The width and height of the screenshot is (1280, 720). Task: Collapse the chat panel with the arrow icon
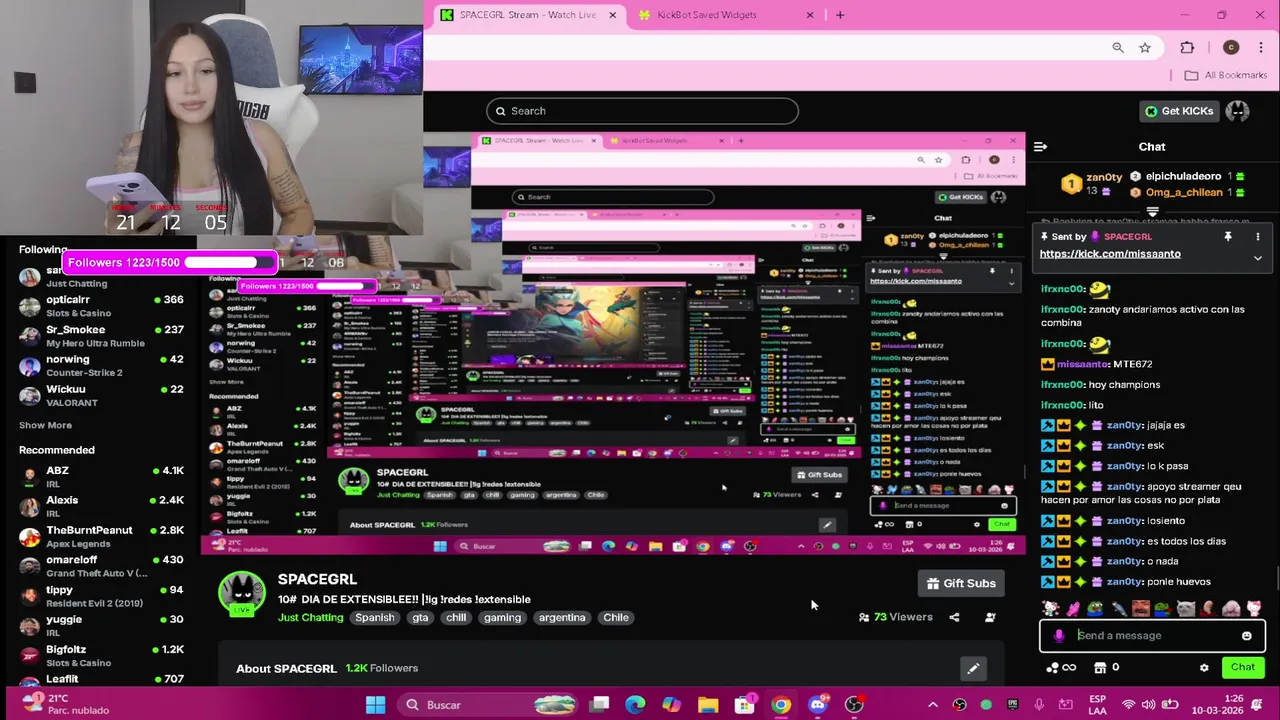point(1040,147)
